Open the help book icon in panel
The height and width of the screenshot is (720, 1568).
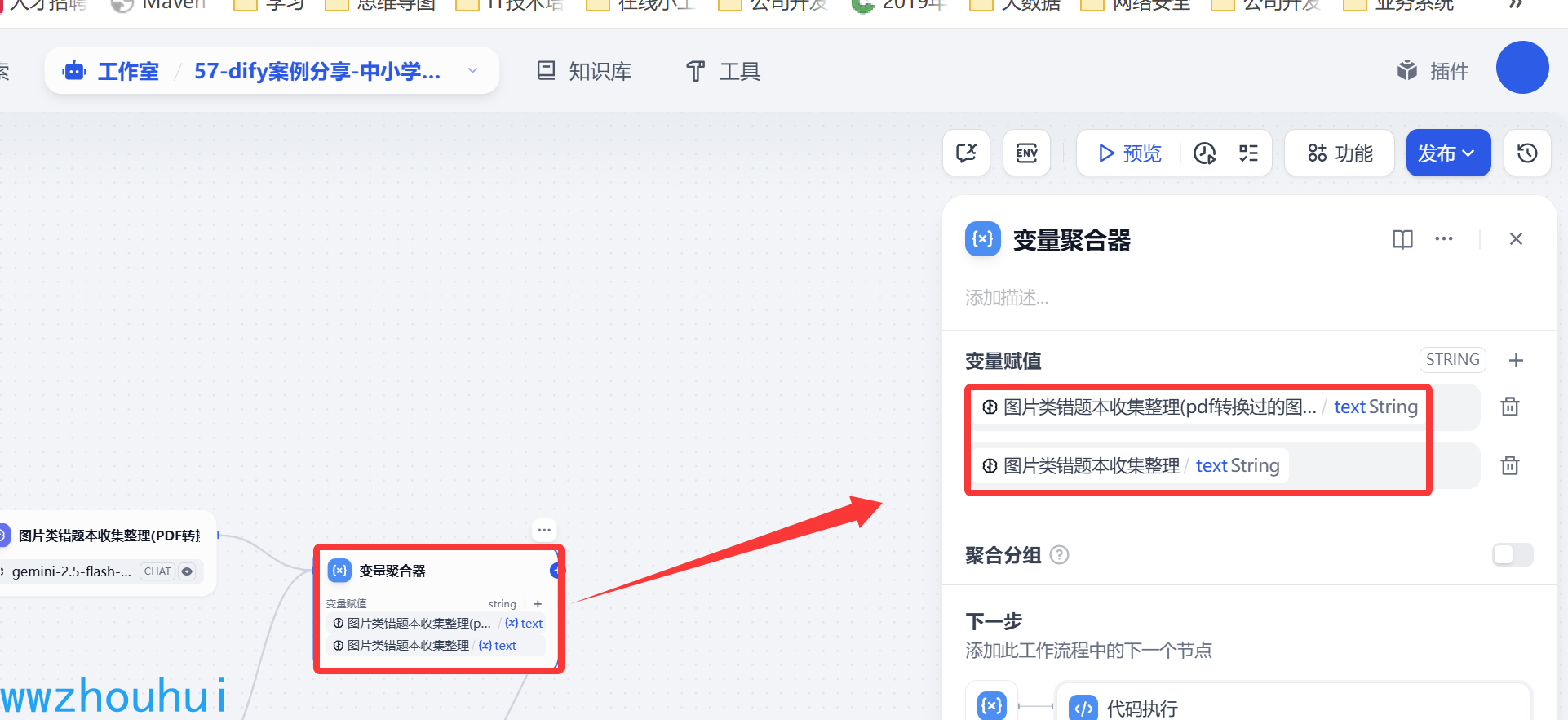[1402, 239]
